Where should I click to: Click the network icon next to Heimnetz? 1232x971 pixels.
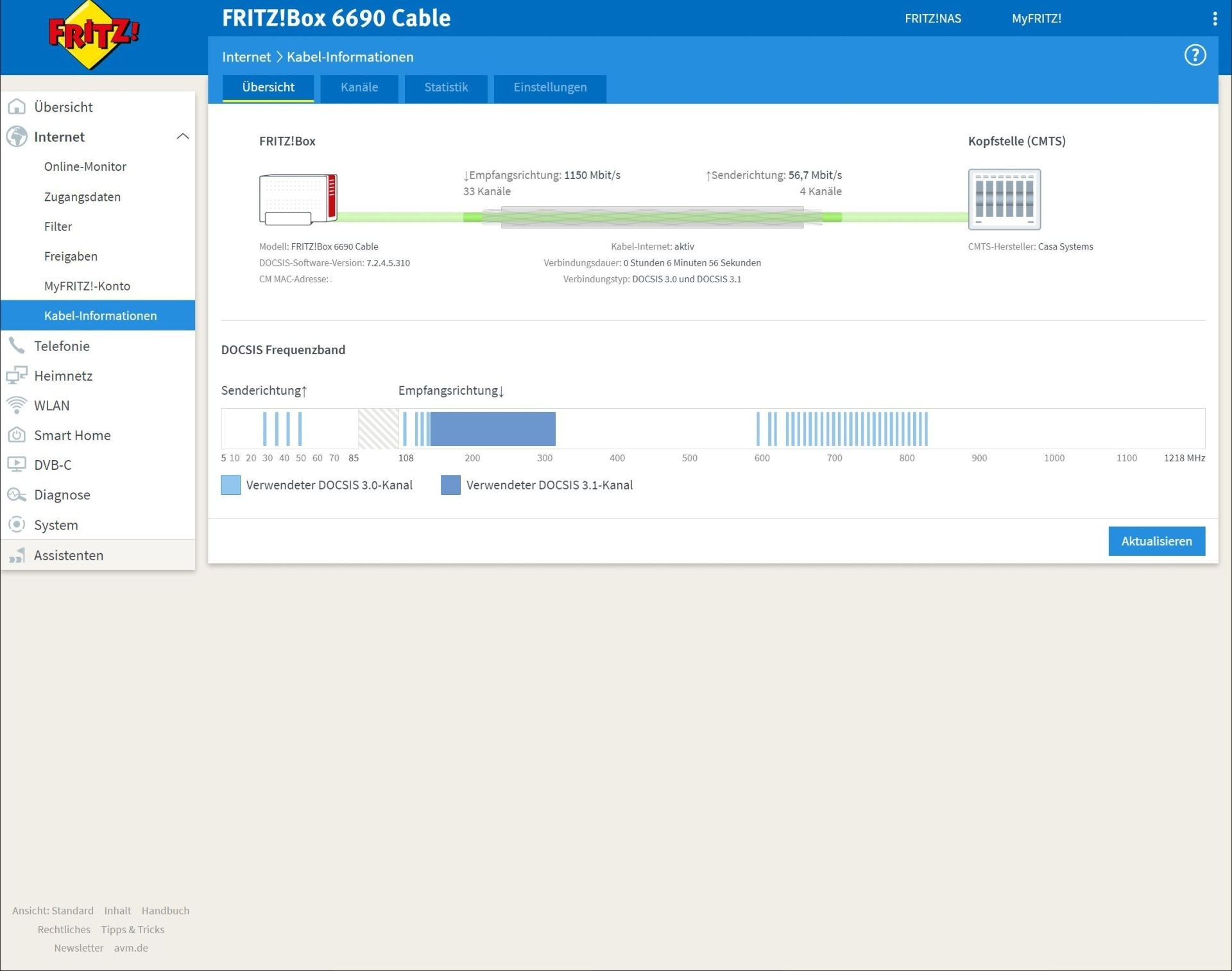17,375
